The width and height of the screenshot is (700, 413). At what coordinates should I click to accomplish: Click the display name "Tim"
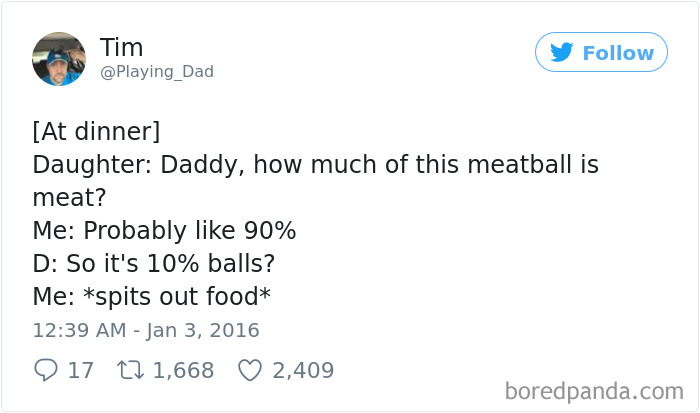(122, 47)
